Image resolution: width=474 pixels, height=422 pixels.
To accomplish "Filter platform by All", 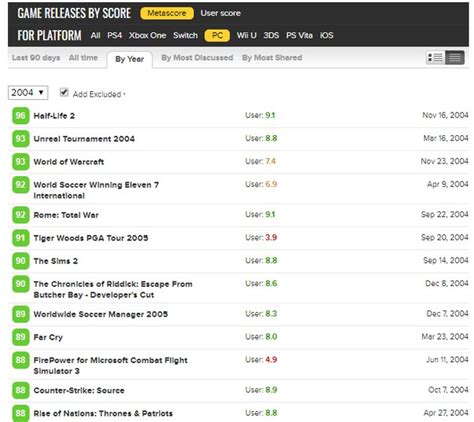I will coord(95,35).
